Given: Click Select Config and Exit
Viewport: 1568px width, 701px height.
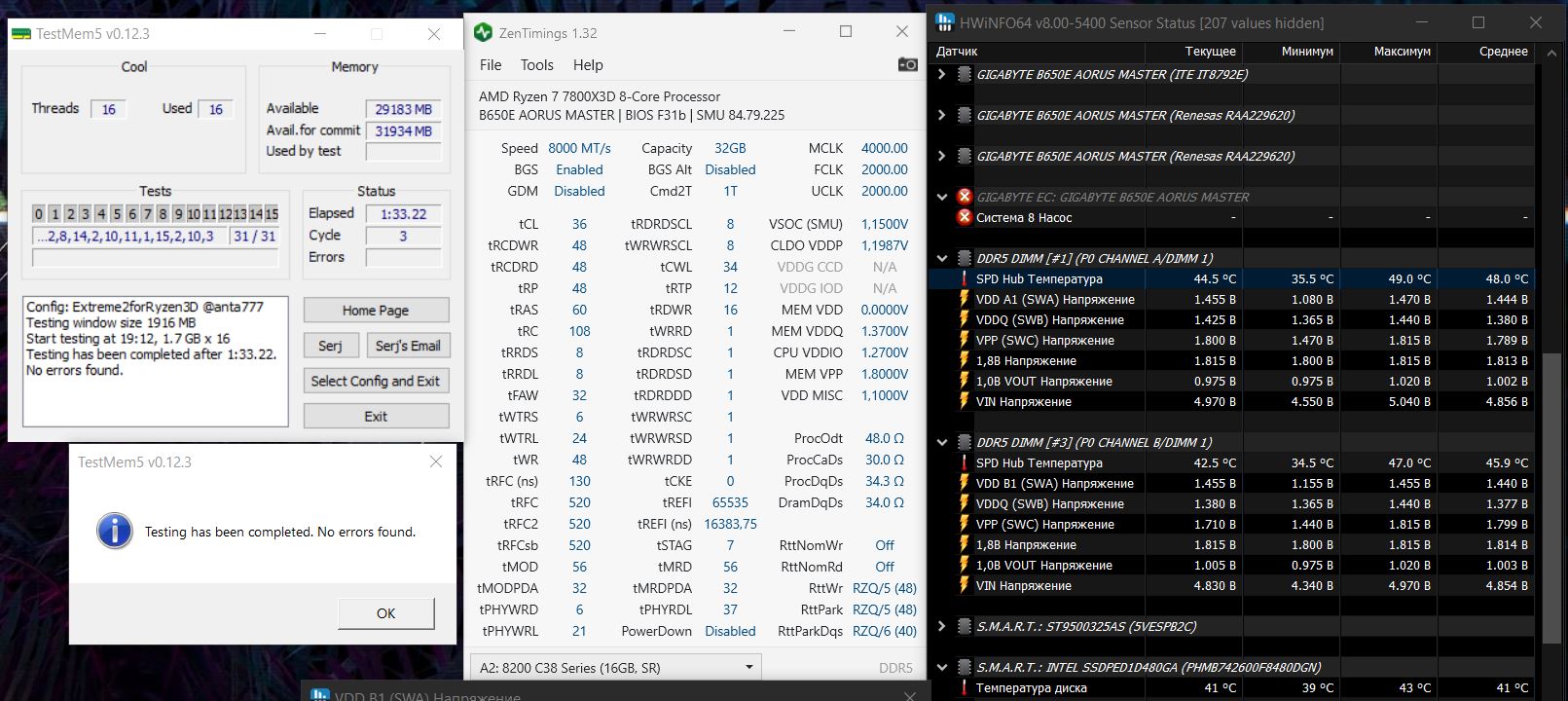Looking at the screenshot, I should (x=376, y=381).
